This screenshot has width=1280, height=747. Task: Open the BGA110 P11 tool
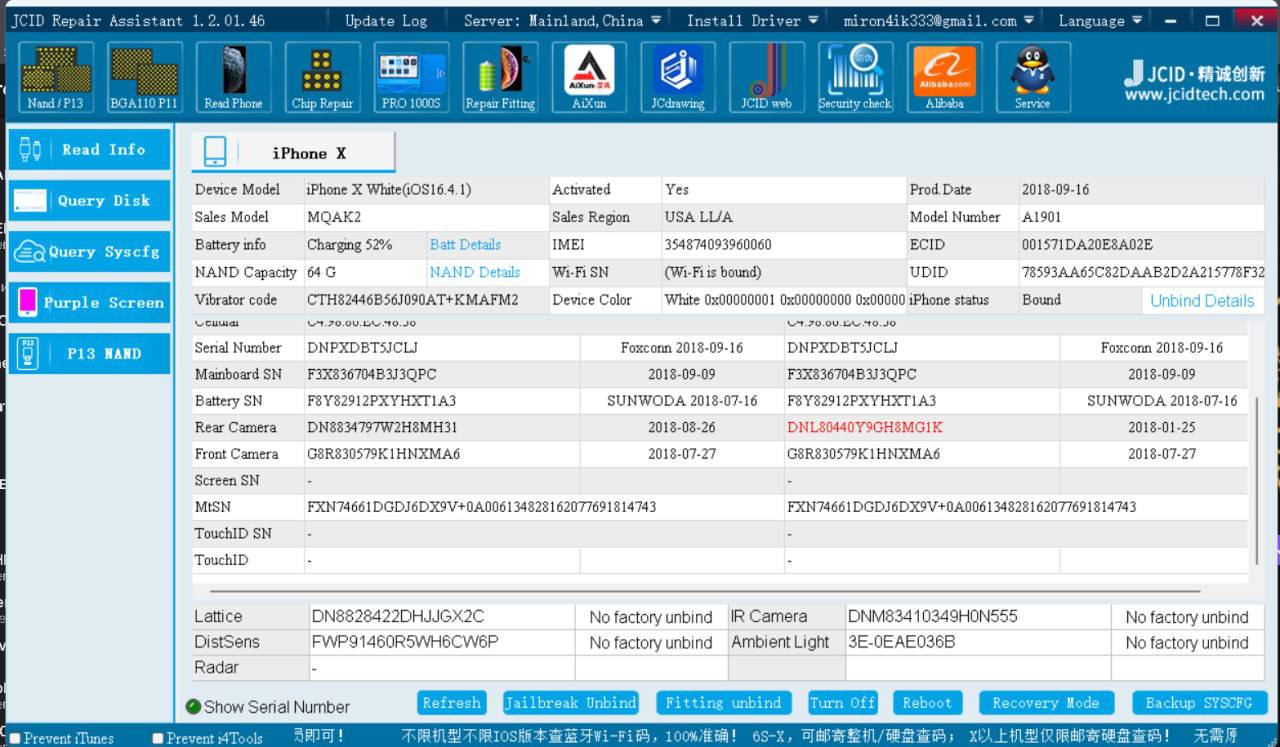tap(144, 77)
